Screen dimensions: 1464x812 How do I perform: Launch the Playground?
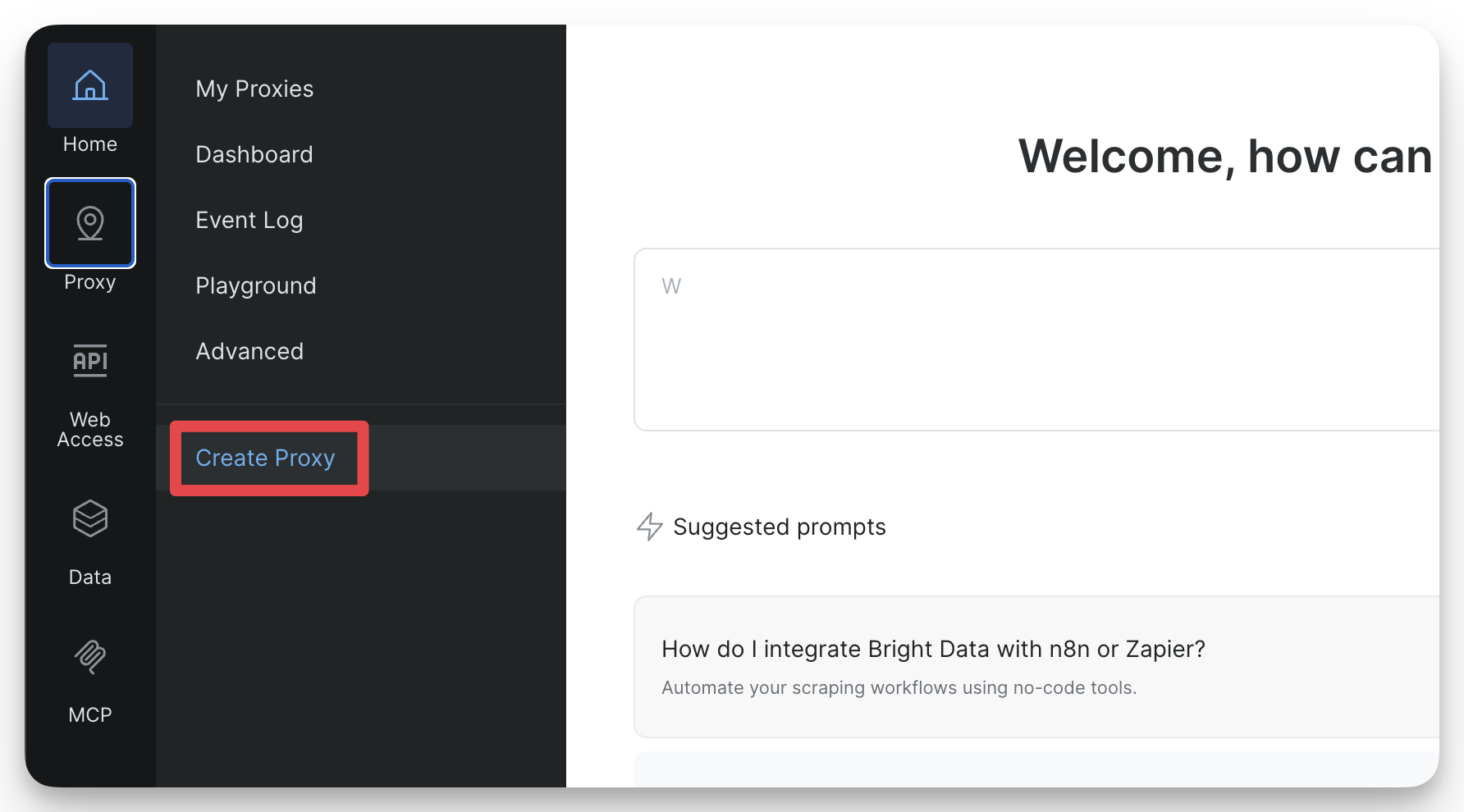tap(255, 285)
